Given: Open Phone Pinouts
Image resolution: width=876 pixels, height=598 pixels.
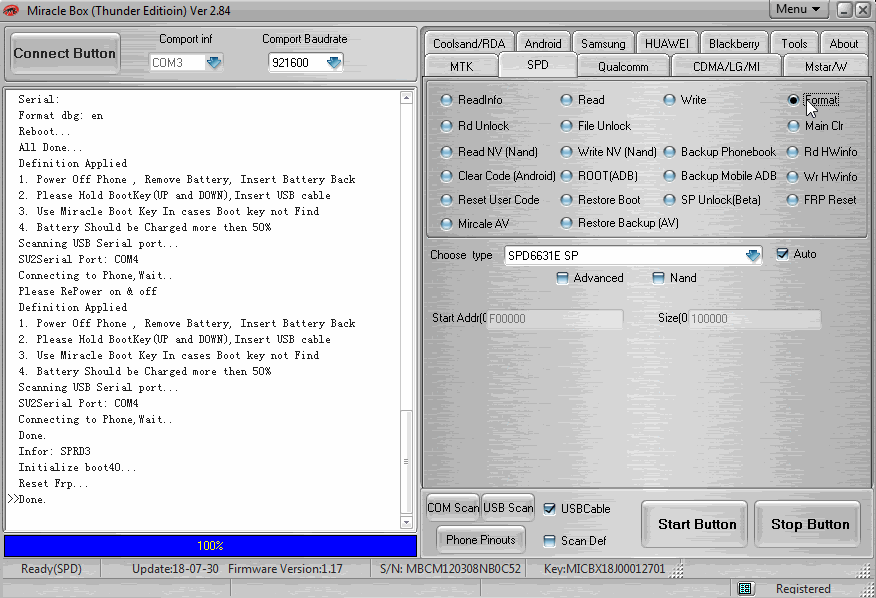Looking at the screenshot, I should pyautogui.click(x=480, y=539).
